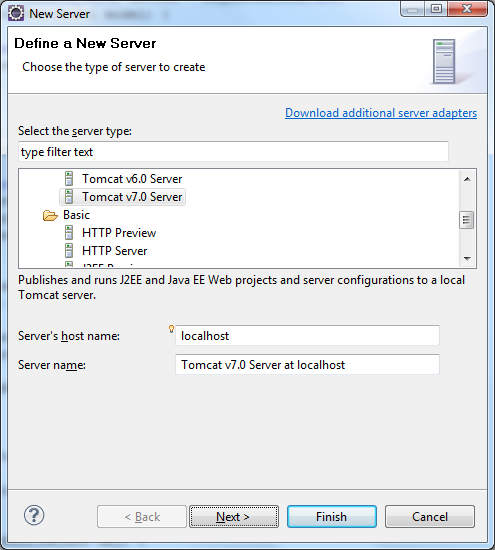Image resolution: width=495 pixels, height=550 pixels.
Task: Cancel the New Server dialog
Action: [430, 517]
